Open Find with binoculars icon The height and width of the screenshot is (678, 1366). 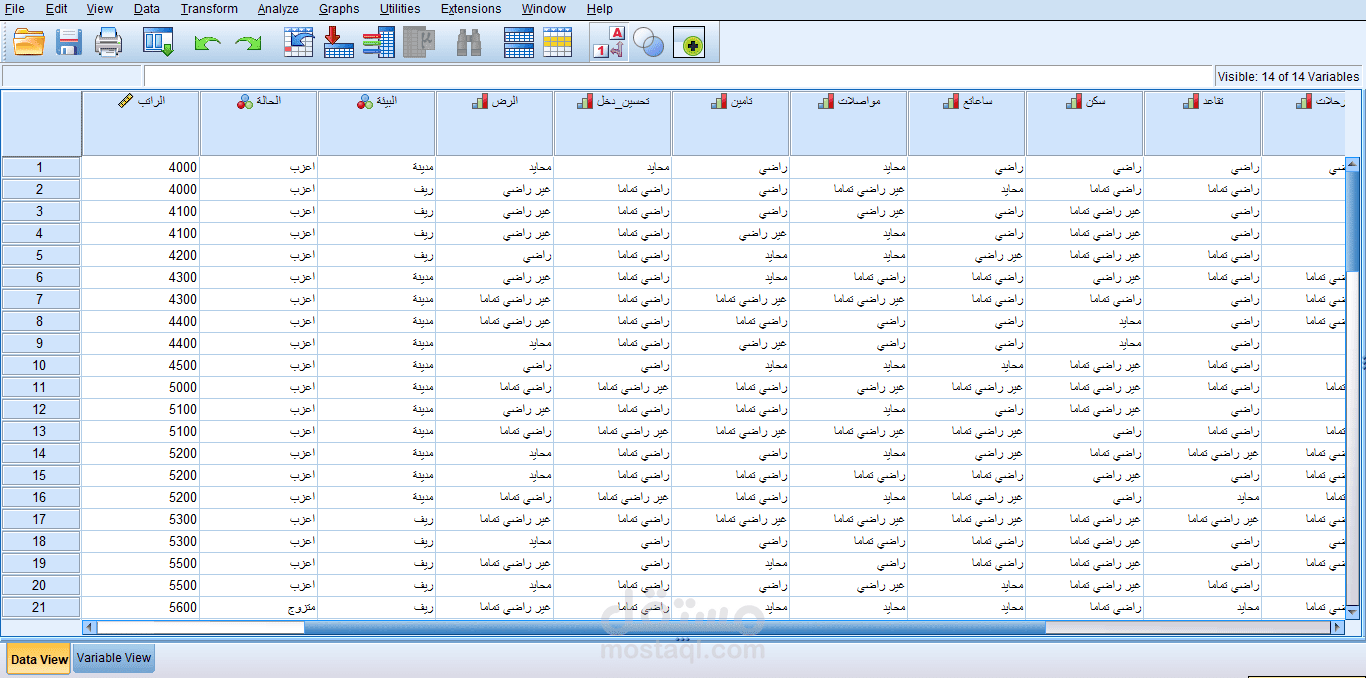pyautogui.click(x=469, y=42)
